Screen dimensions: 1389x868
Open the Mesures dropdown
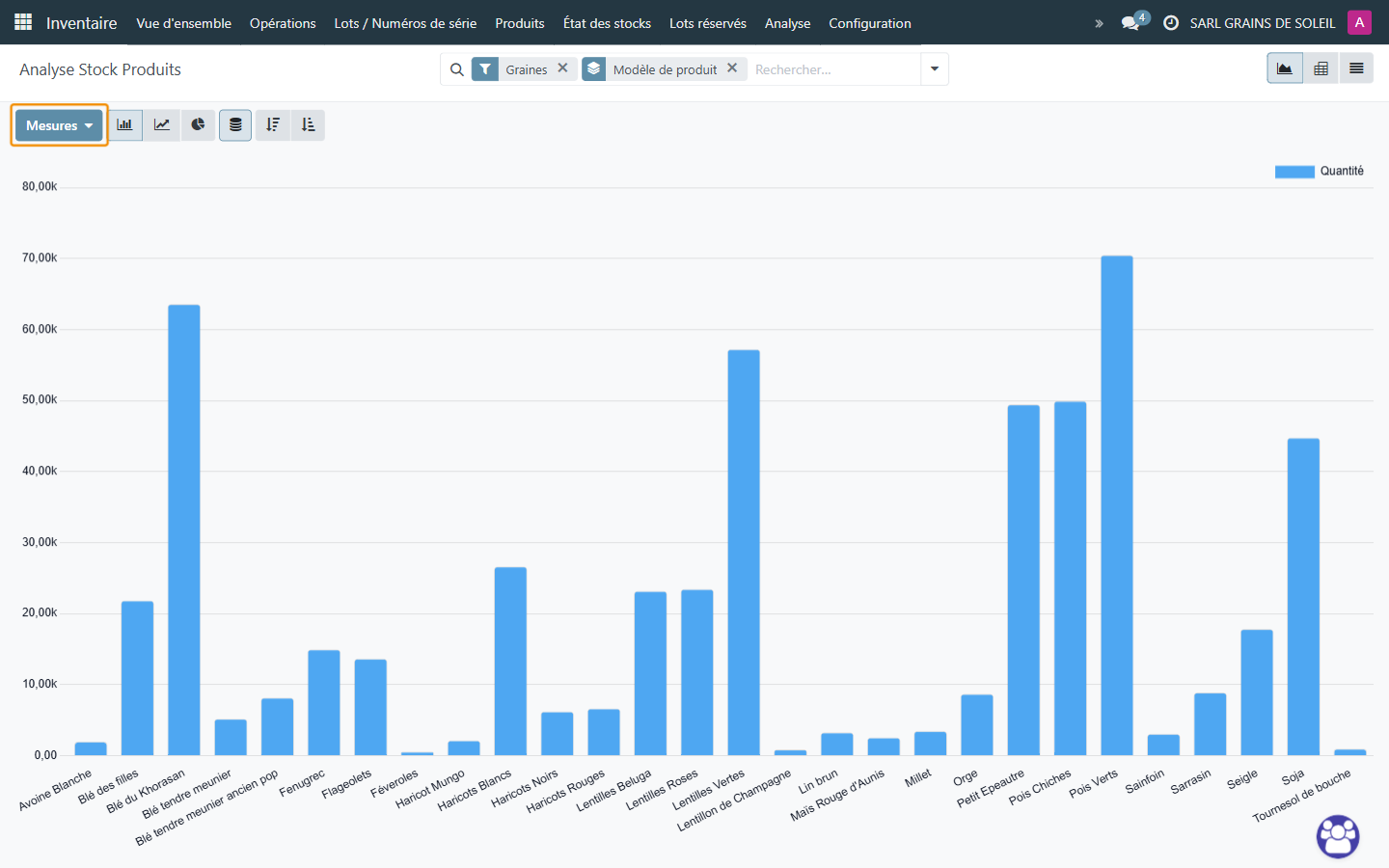pyautogui.click(x=59, y=125)
